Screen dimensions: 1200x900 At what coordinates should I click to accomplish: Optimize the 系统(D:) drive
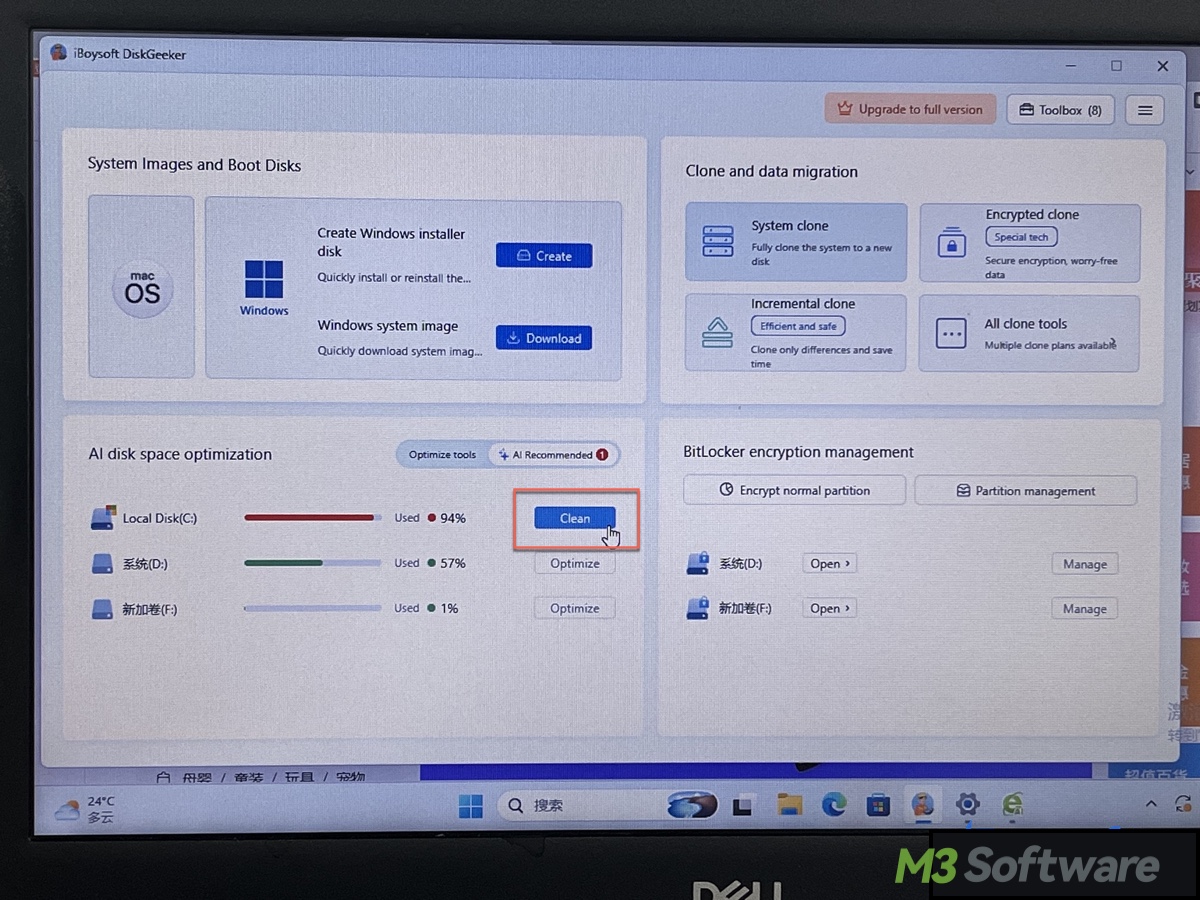click(x=575, y=563)
